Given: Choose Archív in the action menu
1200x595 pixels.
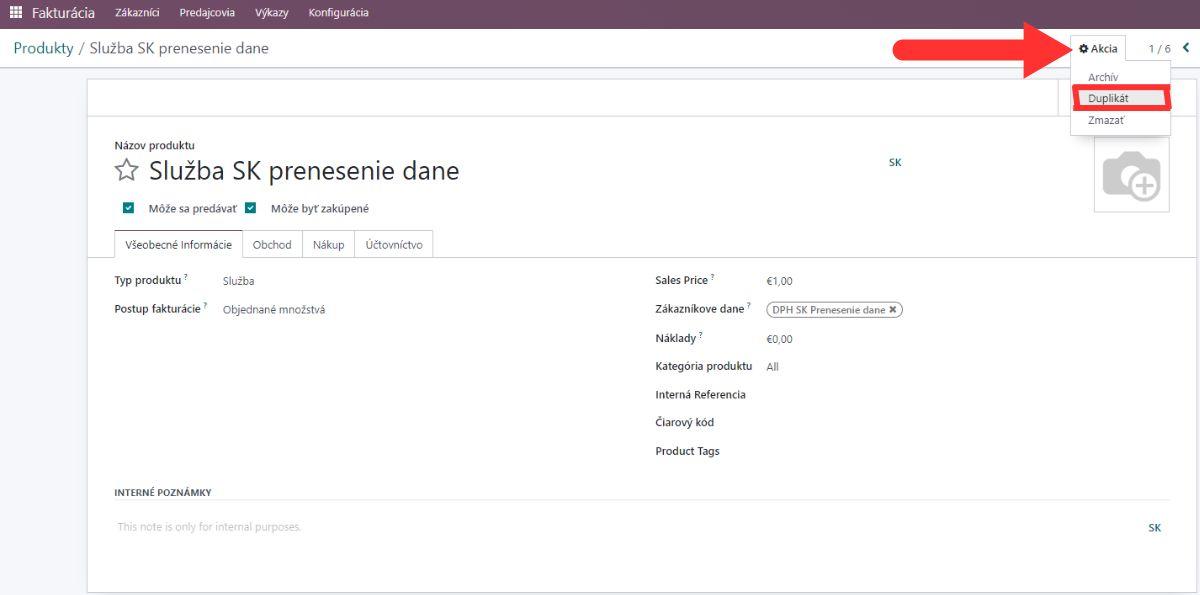Looking at the screenshot, I should [x=1103, y=77].
